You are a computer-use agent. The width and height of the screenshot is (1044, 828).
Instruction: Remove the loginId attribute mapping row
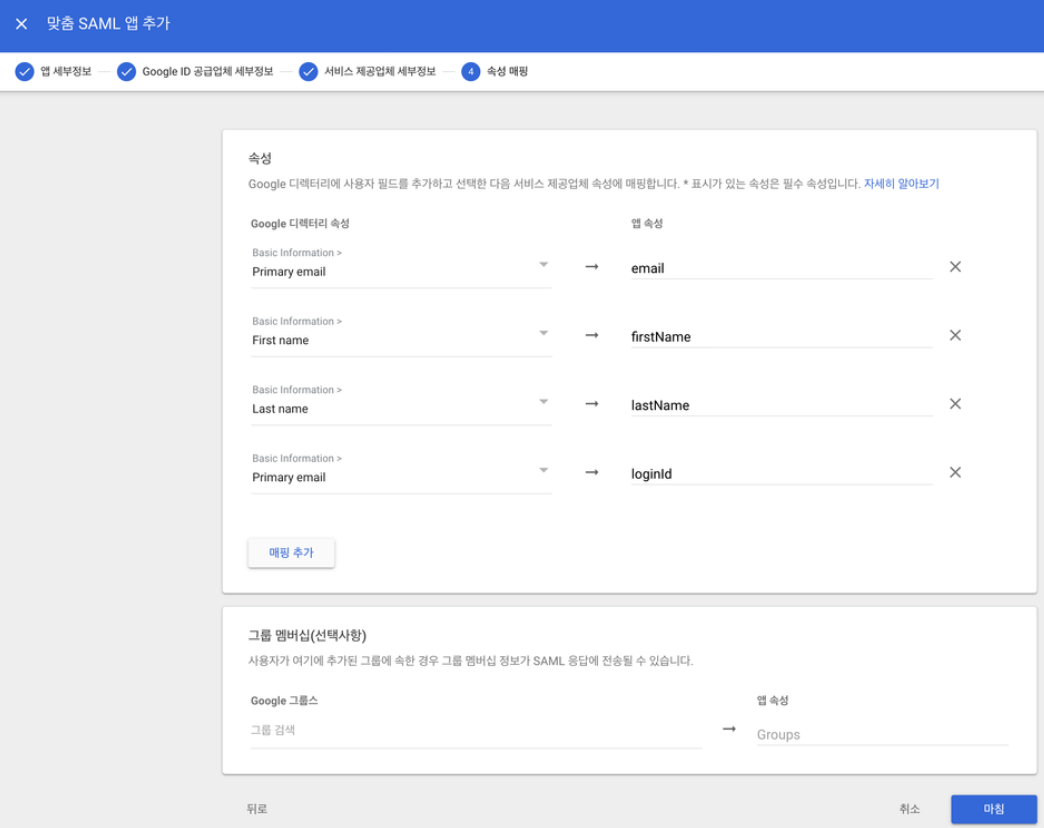[x=955, y=471]
